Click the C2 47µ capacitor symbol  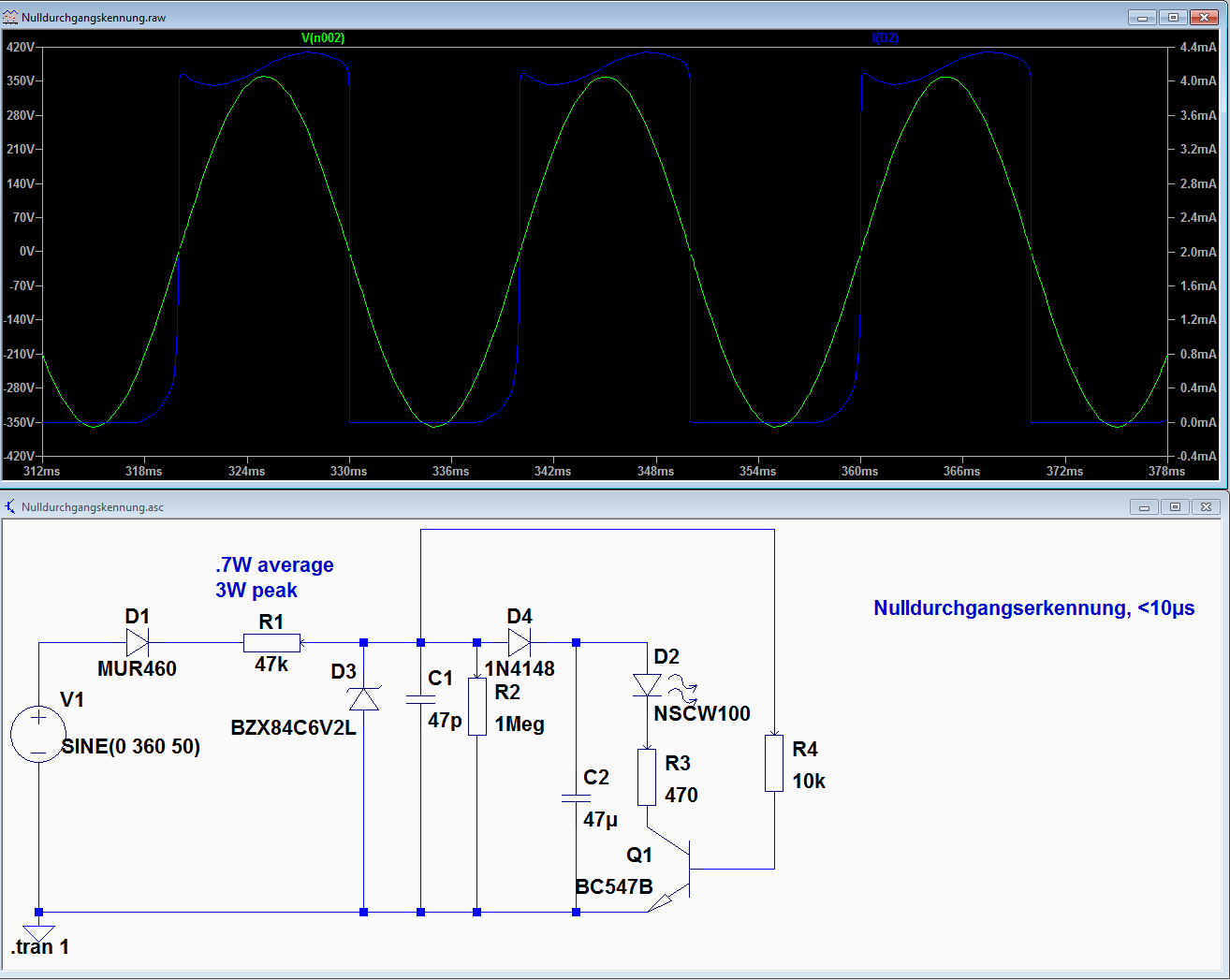pyautogui.click(x=576, y=798)
